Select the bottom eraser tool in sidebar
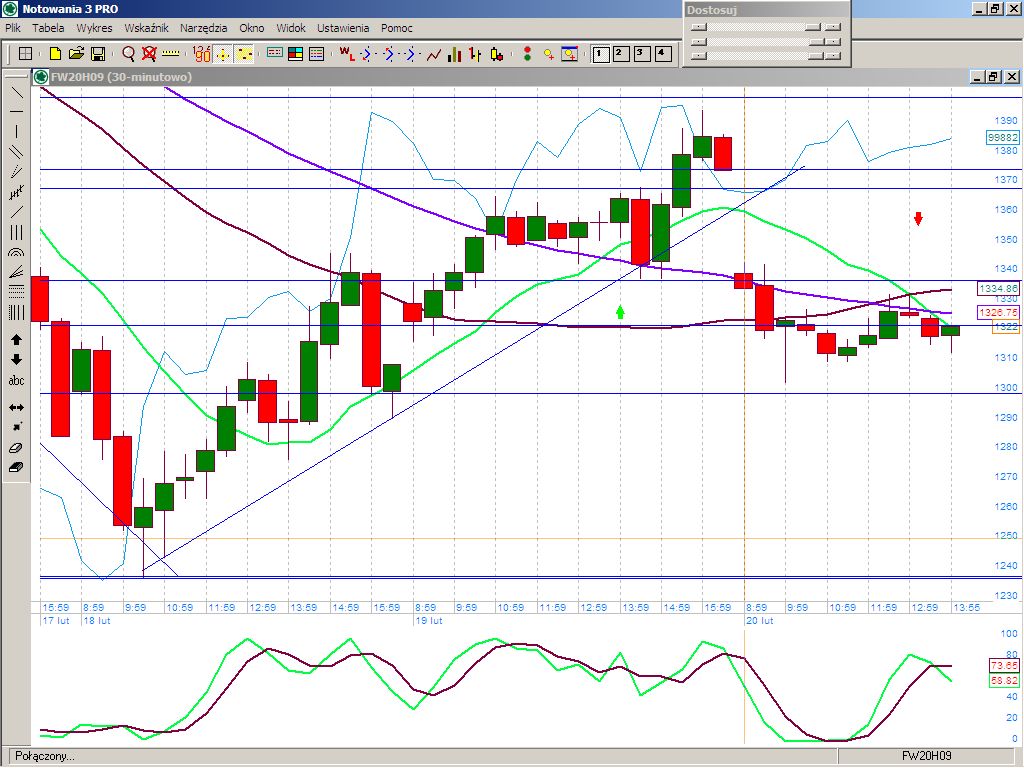The image size is (1024, 768). [x=16, y=467]
